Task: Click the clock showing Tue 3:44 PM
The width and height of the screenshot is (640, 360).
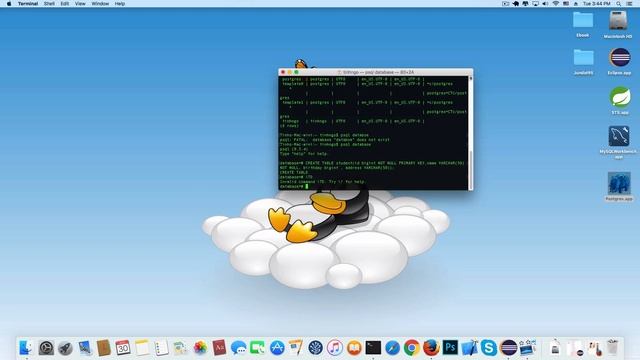Action: (x=597, y=4)
